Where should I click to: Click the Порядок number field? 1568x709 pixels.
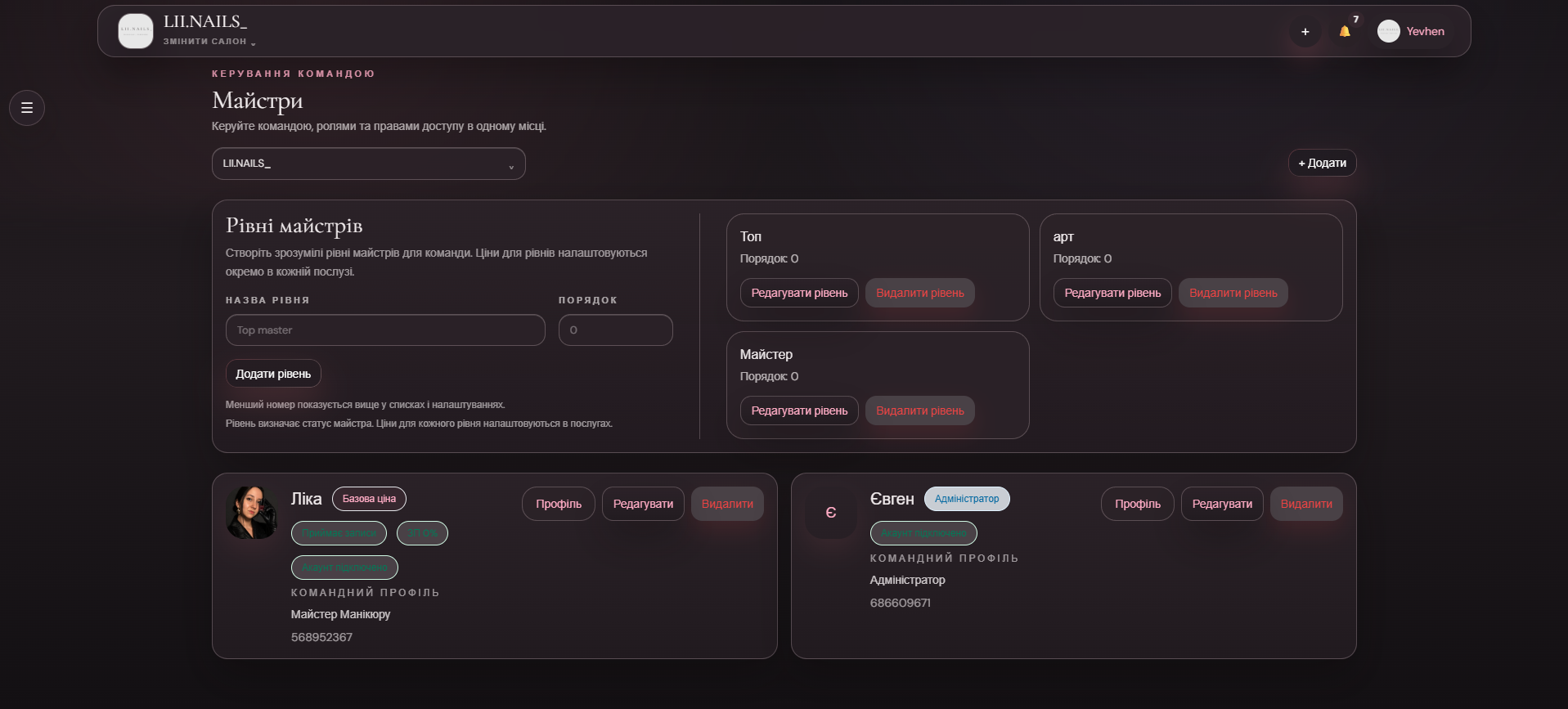(615, 330)
